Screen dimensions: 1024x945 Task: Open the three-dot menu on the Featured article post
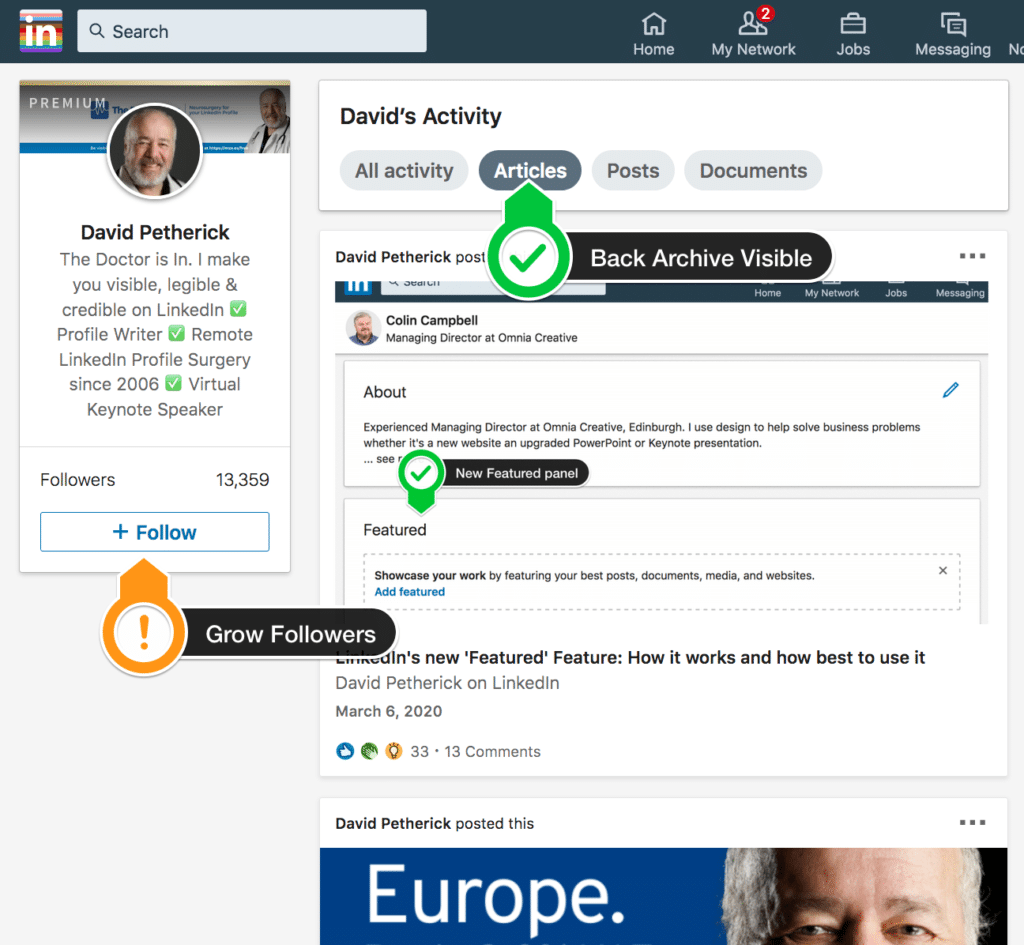point(971,256)
